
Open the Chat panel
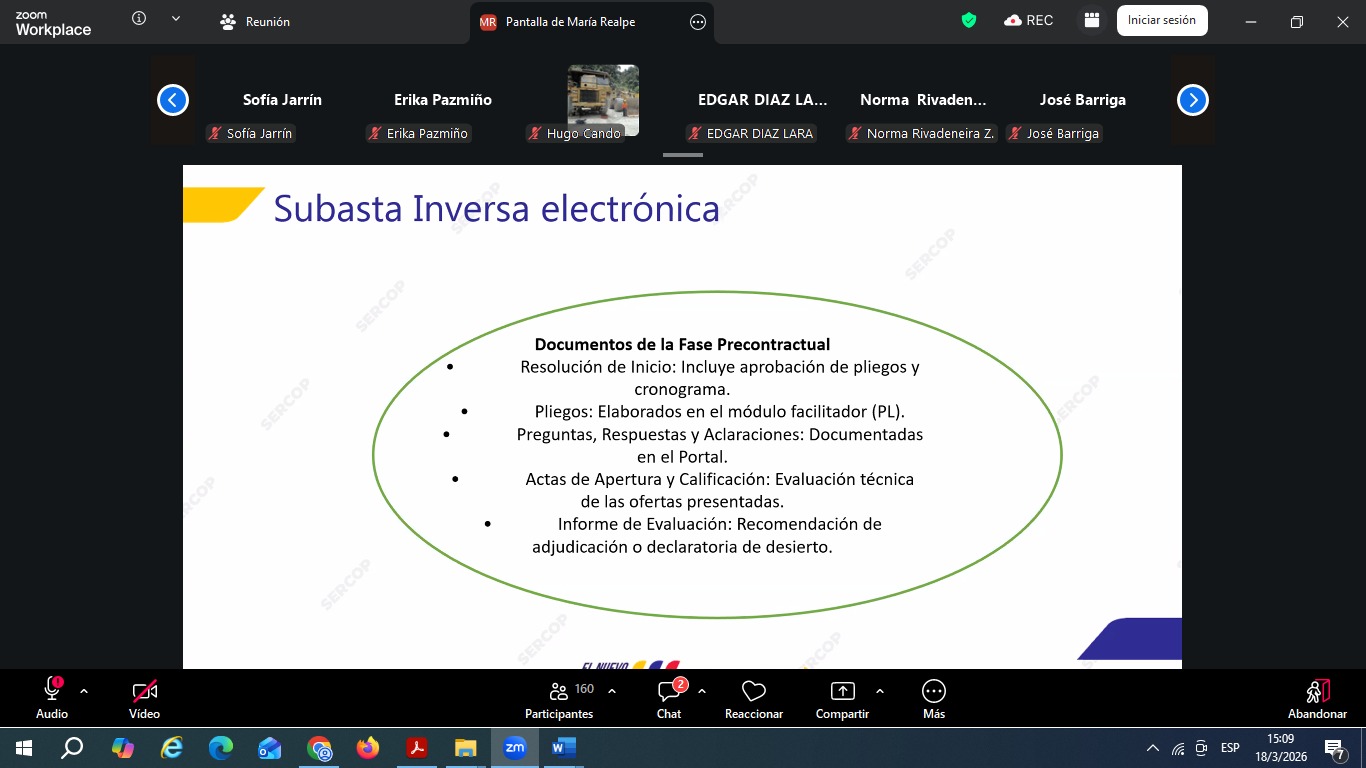(669, 698)
